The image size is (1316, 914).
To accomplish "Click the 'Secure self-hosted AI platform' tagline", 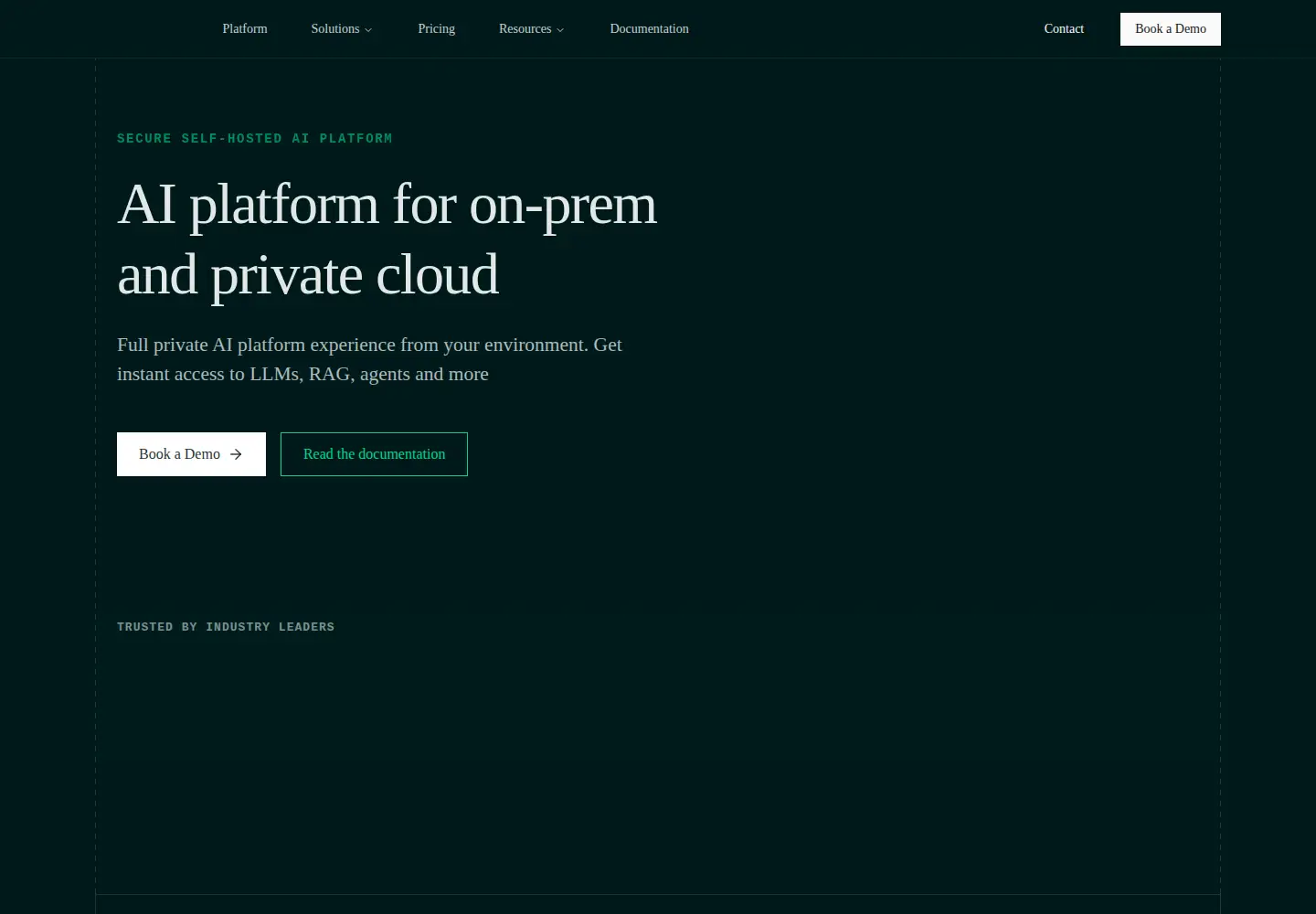I will tap(254, 139).
